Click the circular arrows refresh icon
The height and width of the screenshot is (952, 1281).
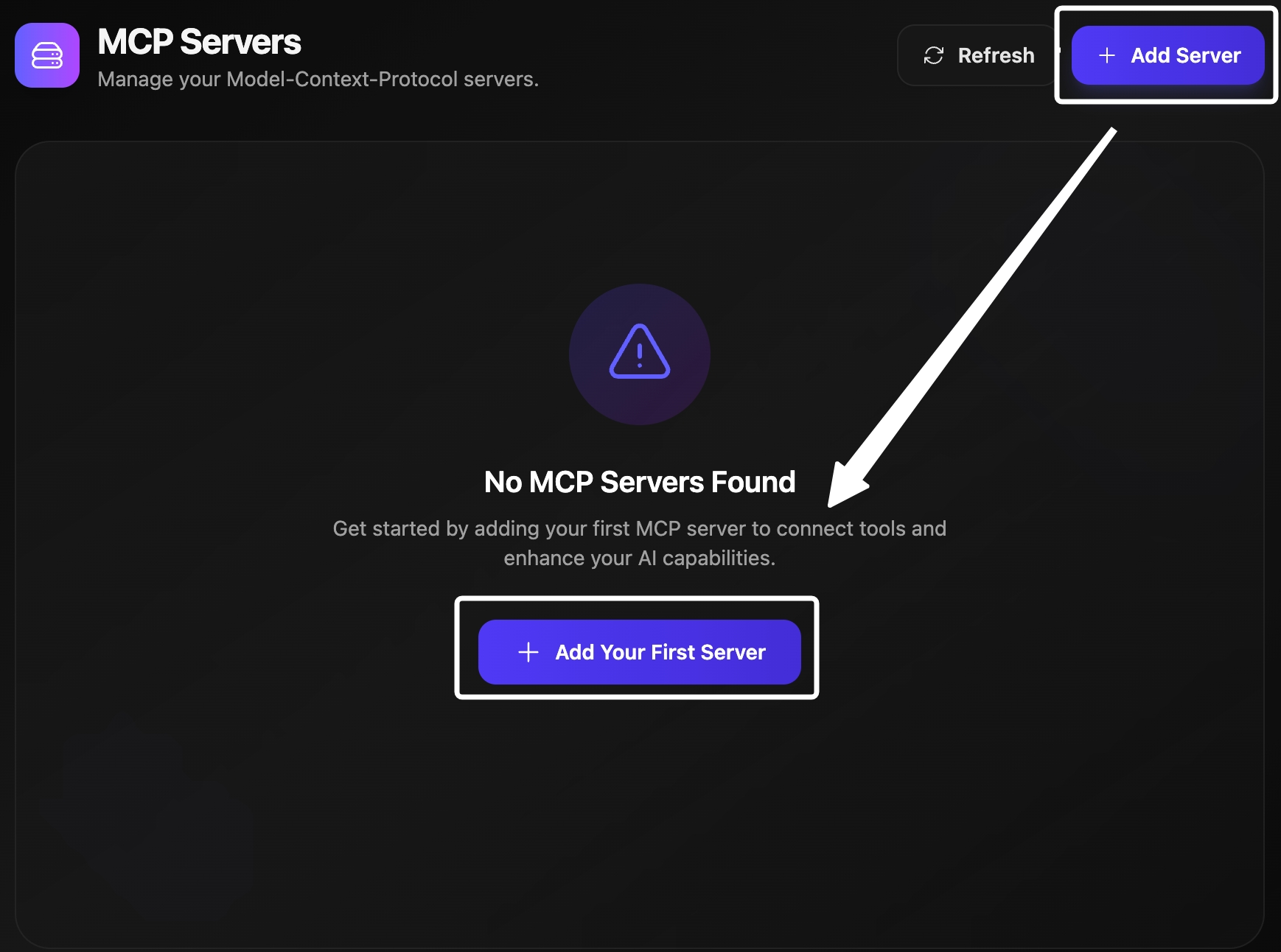click(934, 55)
